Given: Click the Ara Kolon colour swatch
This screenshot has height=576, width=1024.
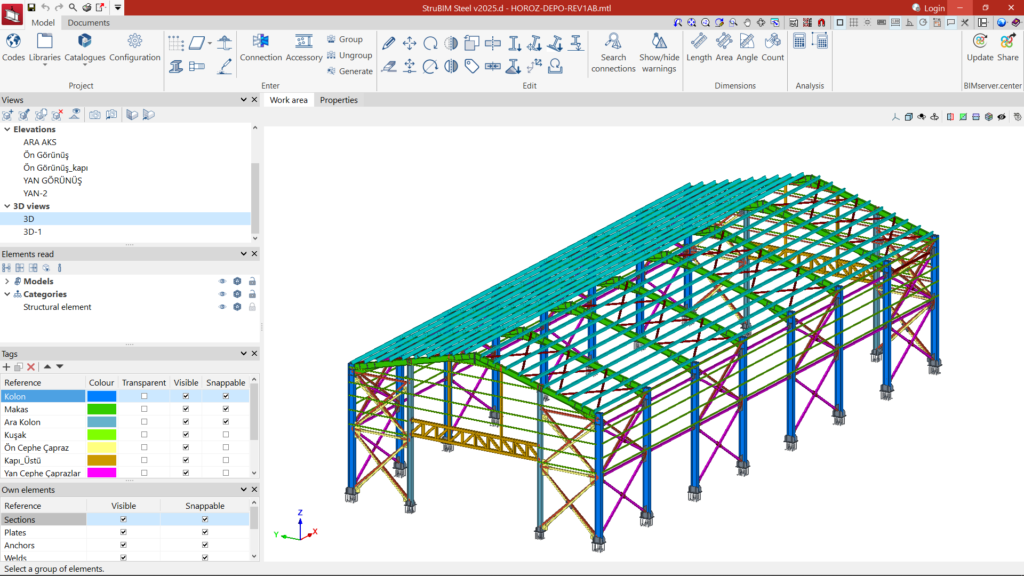Looking at the screenshot, I should [101, 422].
